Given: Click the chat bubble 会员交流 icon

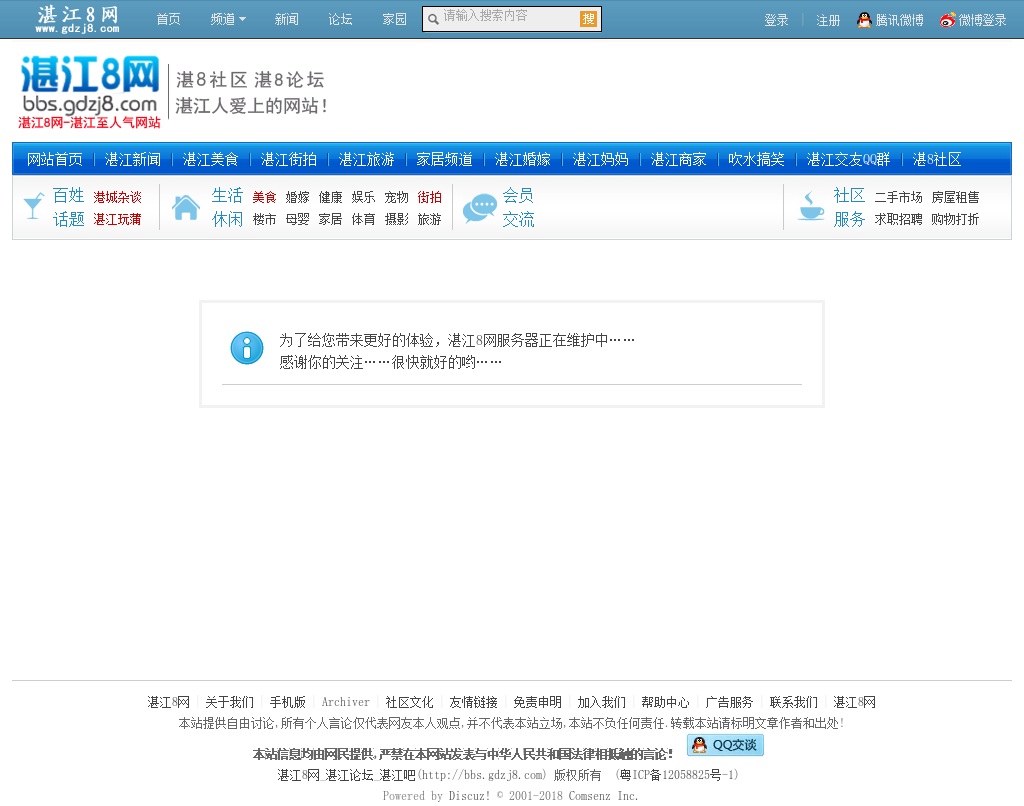Looking at the screenshot, I should coord(480,207).
